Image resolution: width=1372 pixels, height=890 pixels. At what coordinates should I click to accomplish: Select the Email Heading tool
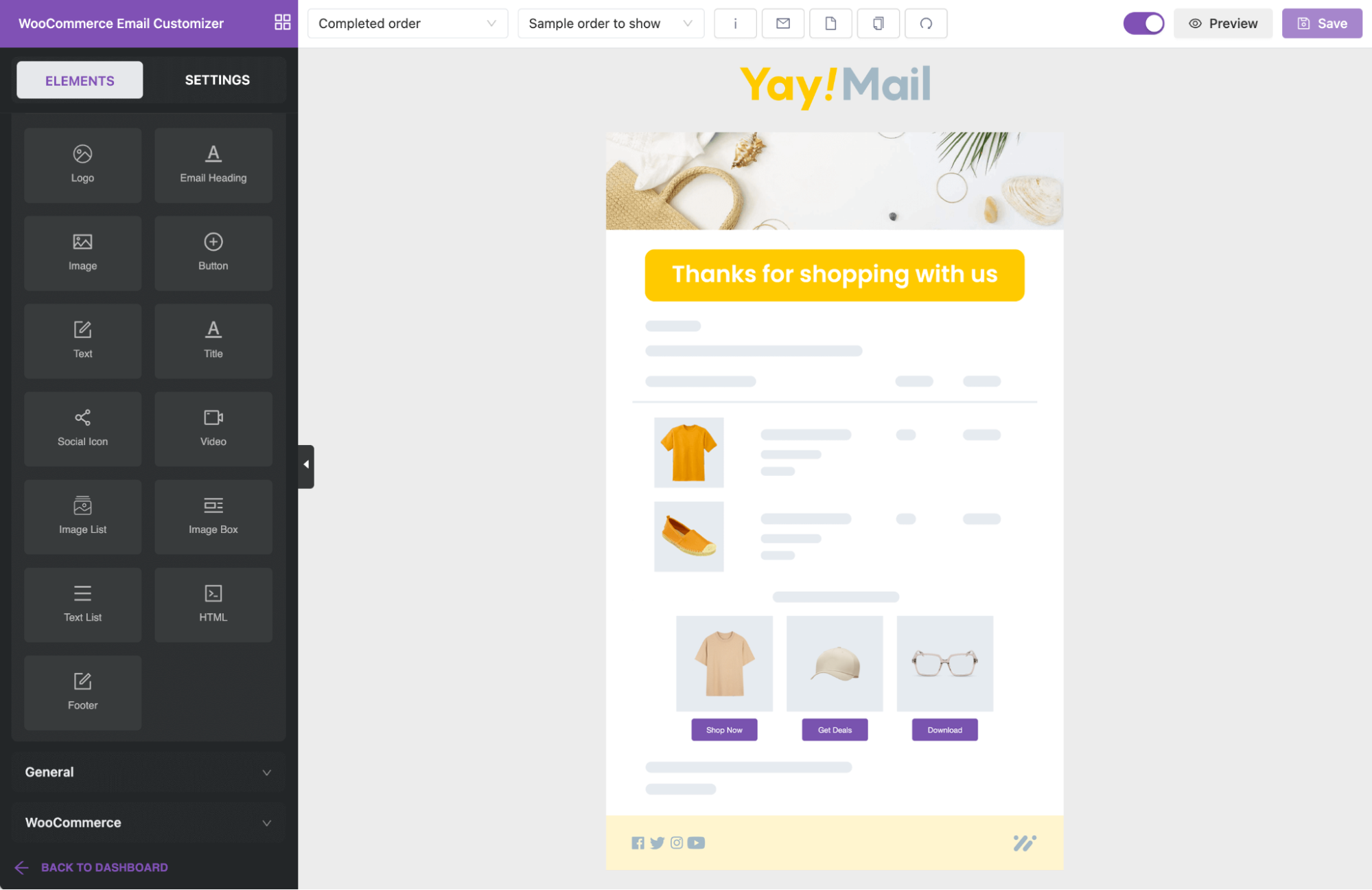212,162
